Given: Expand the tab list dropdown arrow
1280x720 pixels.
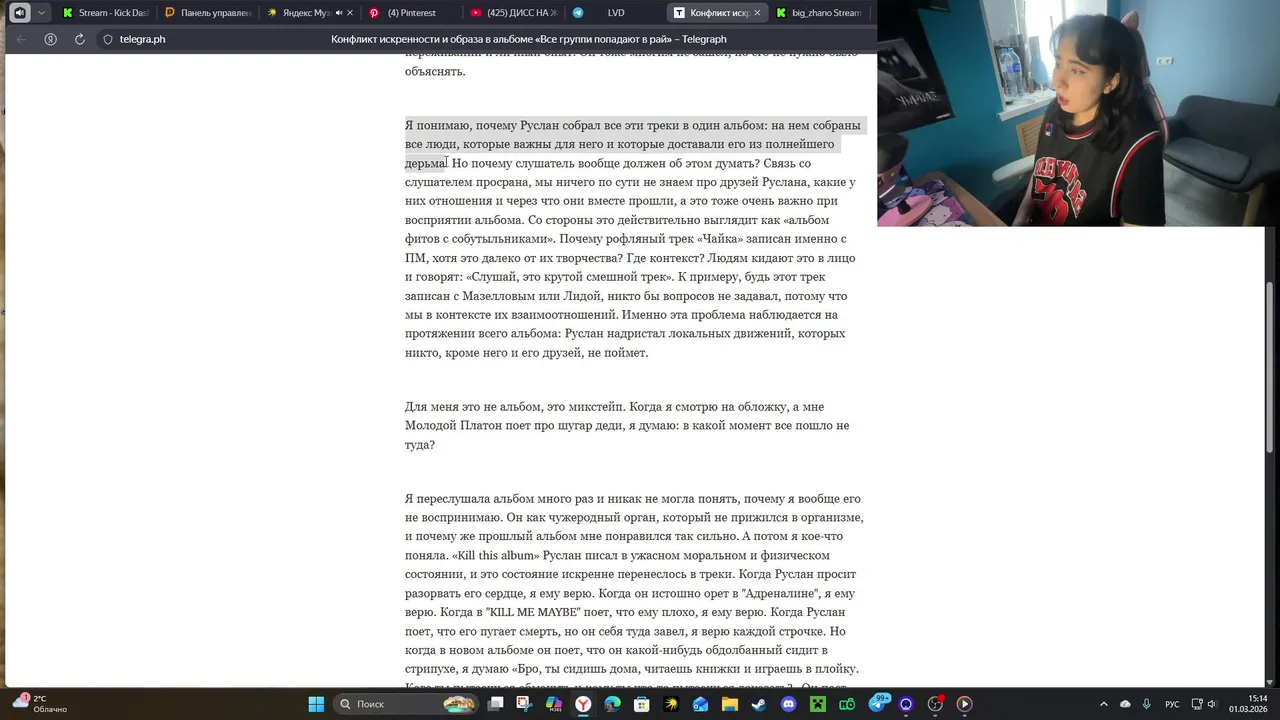Looking at the screenshot, I should coord(41,13).
